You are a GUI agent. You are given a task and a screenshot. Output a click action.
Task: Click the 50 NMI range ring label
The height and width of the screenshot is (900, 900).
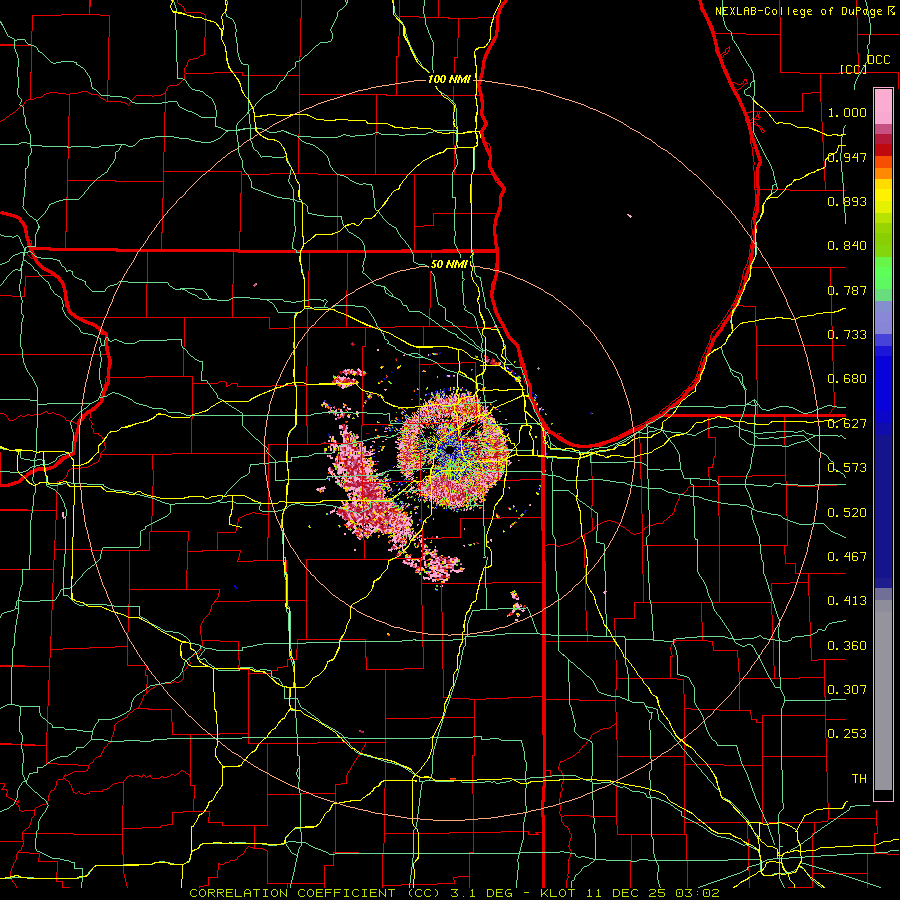[449, 264]
